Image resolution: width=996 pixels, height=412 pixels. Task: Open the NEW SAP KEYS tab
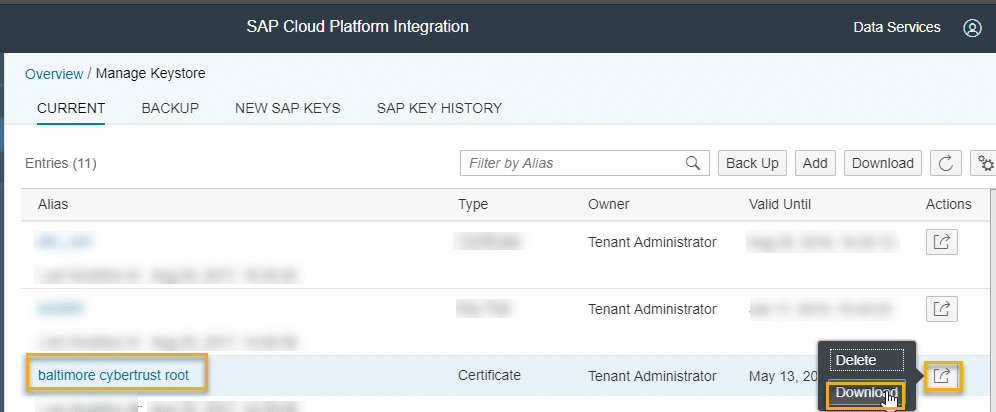(287, 108)
